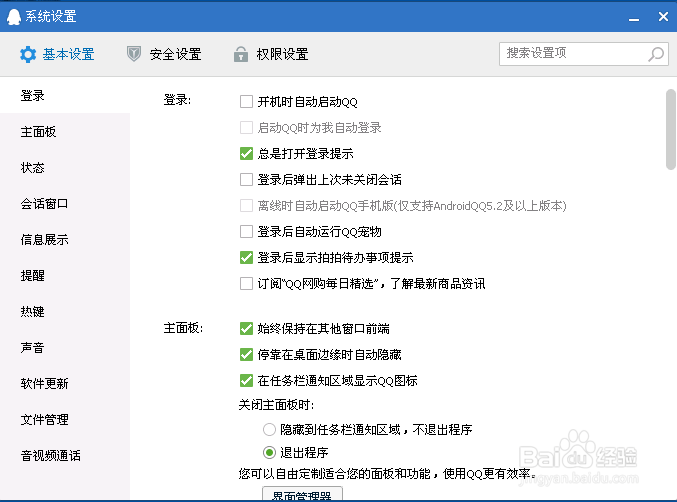Open 信息展示 sidebar section
This screenshot has height=502, width=677.
[x=65, y=239]
